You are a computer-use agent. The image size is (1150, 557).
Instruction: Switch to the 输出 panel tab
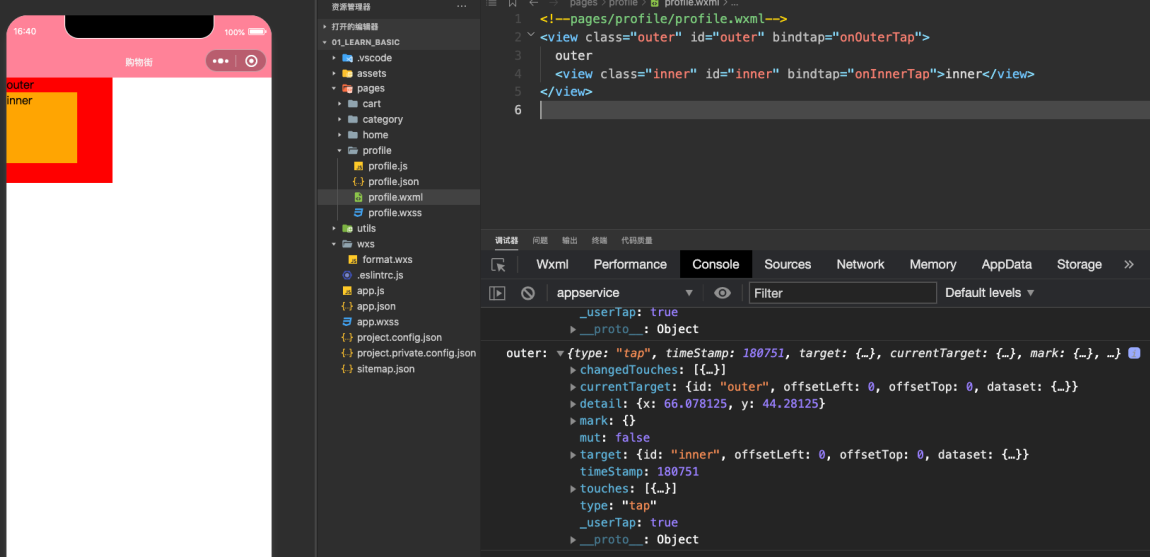[x=570, y=241]
